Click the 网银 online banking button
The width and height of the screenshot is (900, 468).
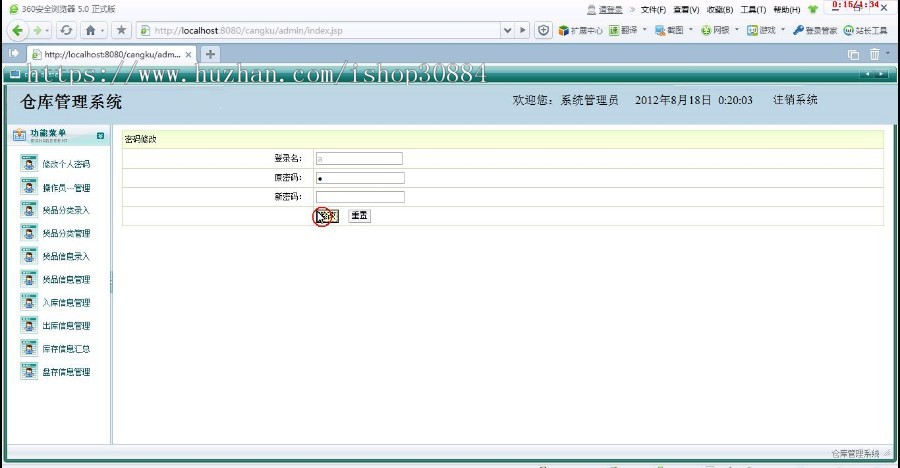click(715, 30)
